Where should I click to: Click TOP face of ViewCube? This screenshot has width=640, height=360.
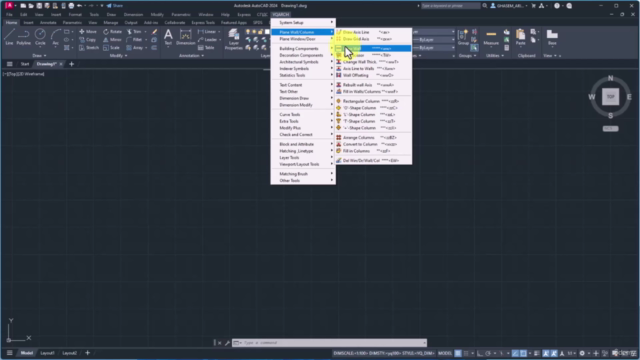coord(610,97)
